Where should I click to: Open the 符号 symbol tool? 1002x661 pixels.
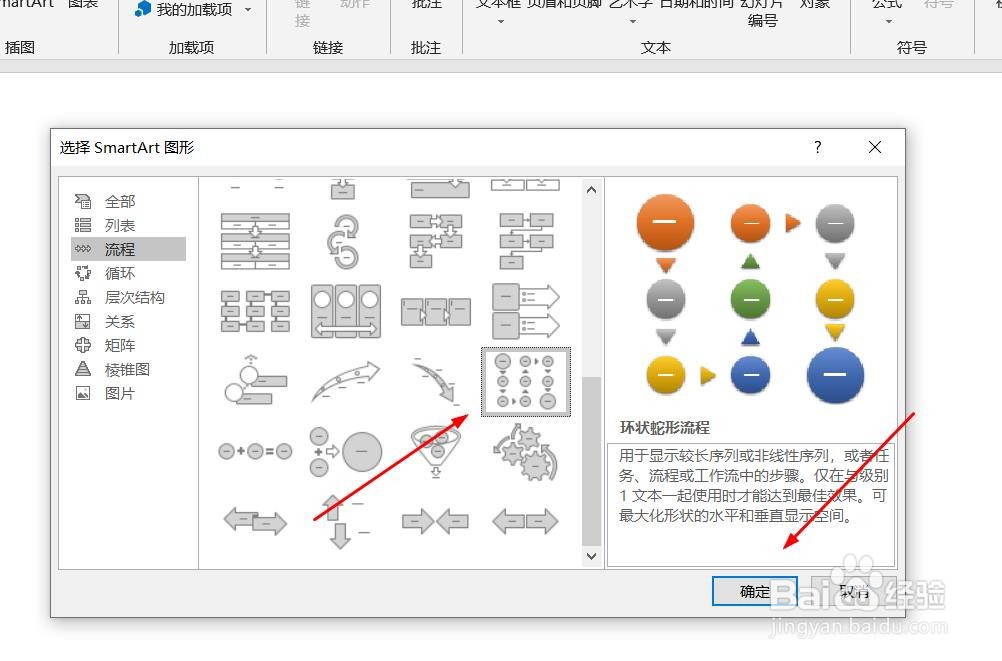tap(939, 8)
